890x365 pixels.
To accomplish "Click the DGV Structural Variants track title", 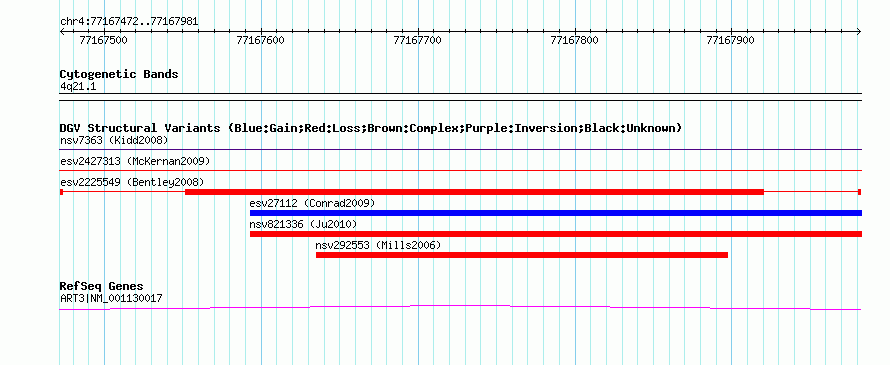I will [x=371, y=128].
